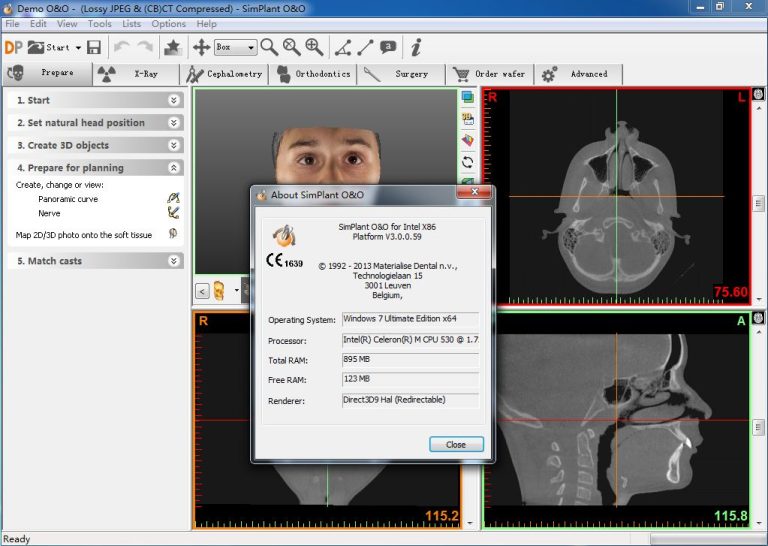Select the text annotation bubble tool
768x546 pixels.
click(388, 47)
